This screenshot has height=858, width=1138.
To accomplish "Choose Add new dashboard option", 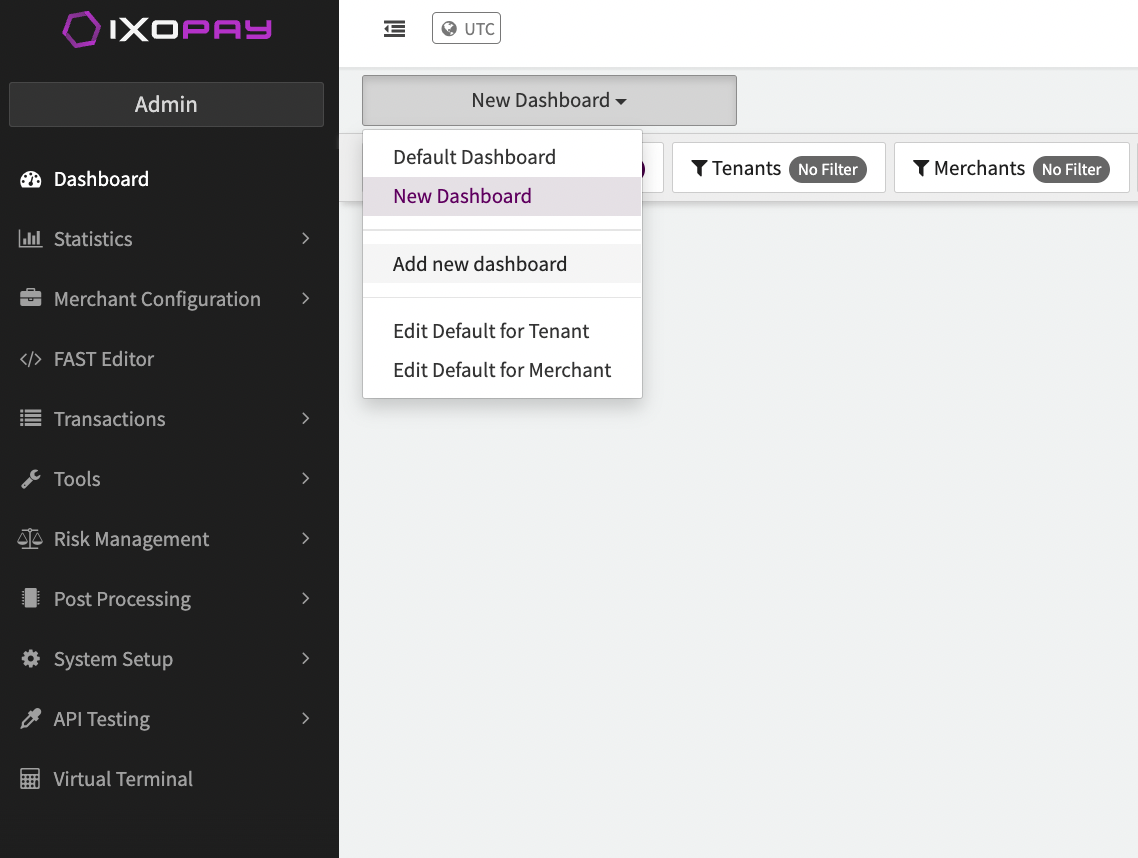I will point(480,264).
